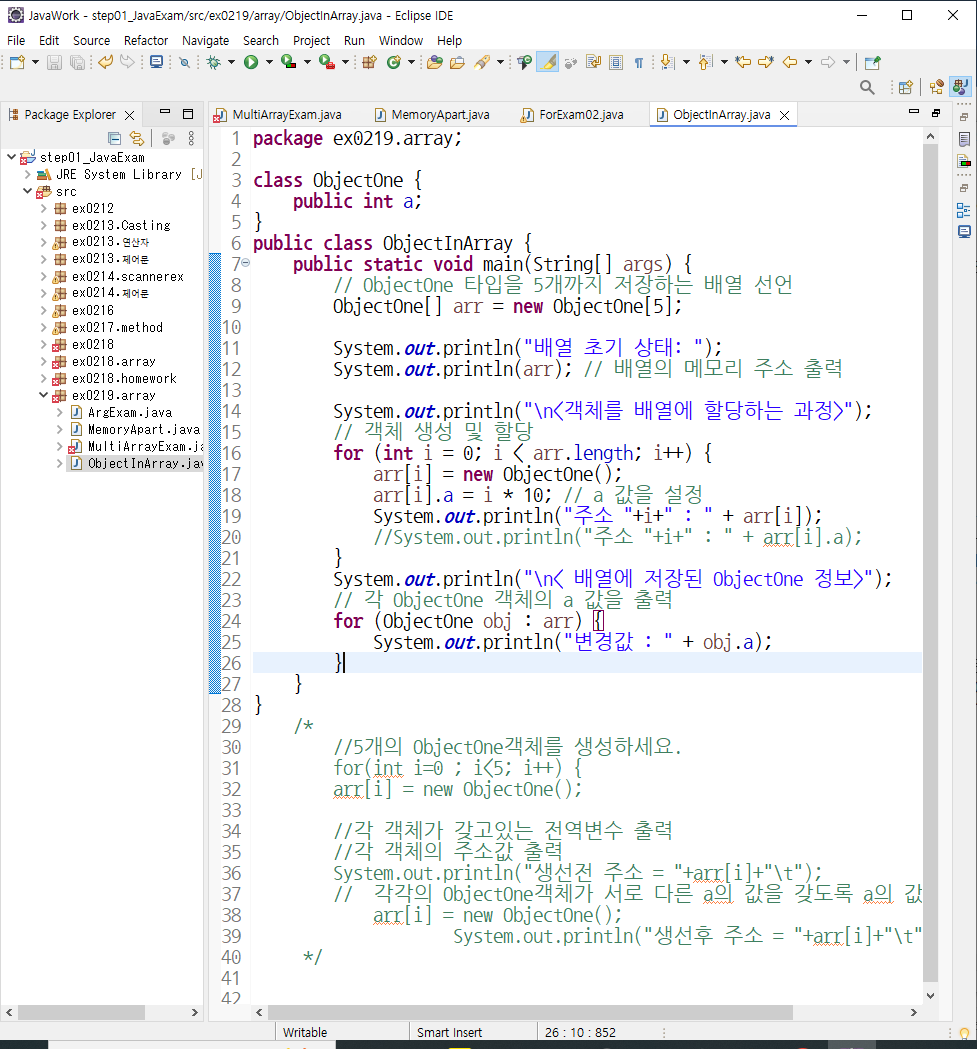
Task: Click Run External Tools toolbox icon
Action: (327, 62)
